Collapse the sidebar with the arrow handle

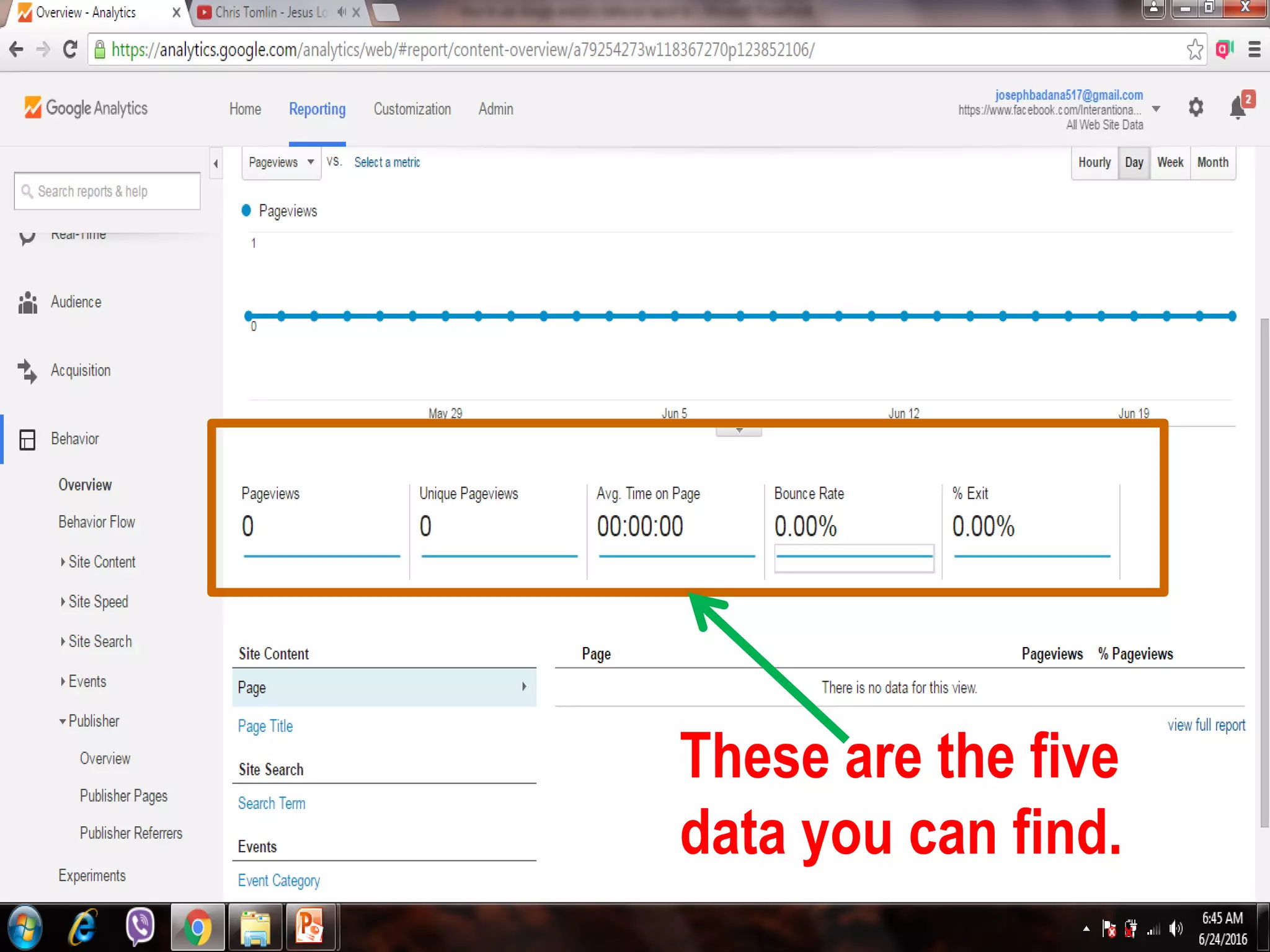point(216,164)
